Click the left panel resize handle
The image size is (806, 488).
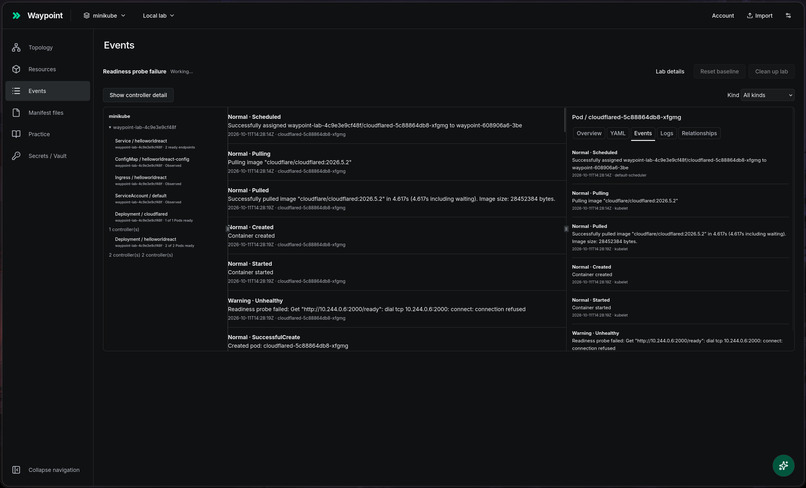pos(227,229)
